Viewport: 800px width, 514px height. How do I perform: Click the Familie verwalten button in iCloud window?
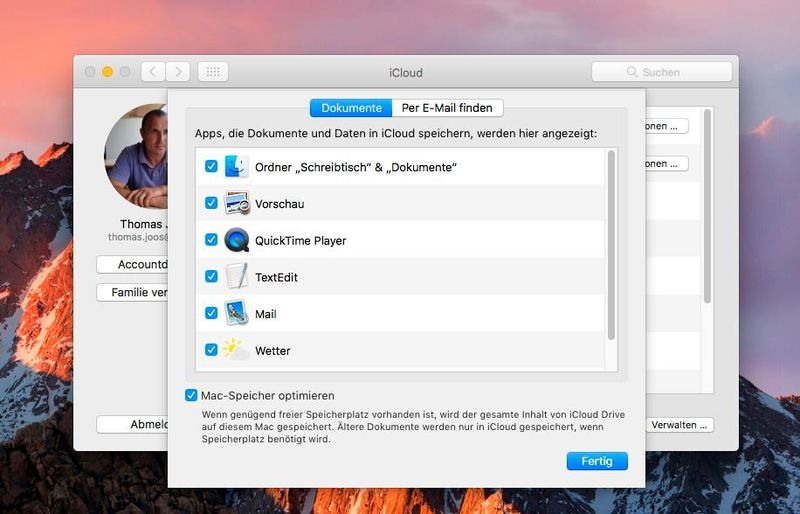132,292
